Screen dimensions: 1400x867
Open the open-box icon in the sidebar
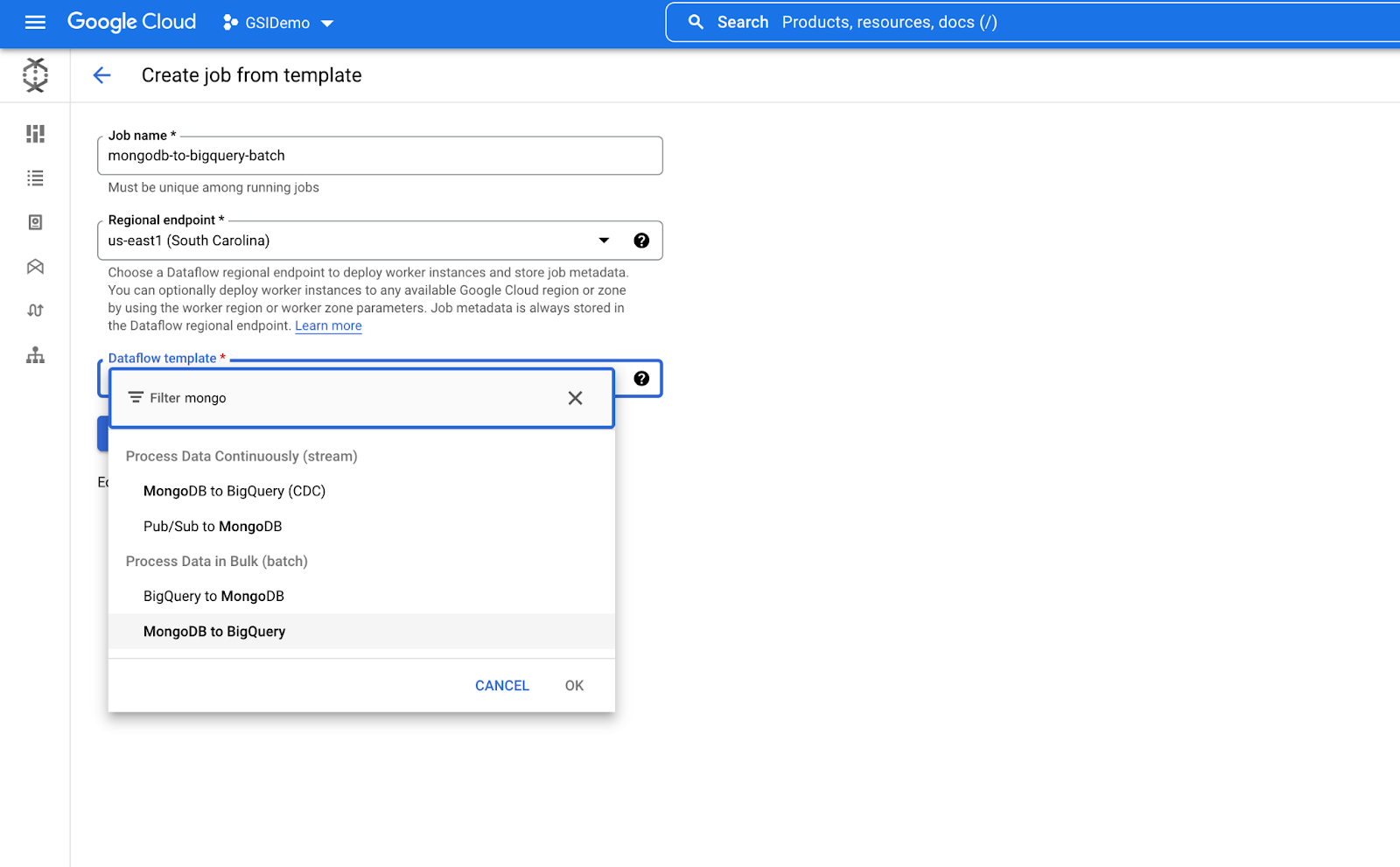pyautogui.click(x=35, y=267)
